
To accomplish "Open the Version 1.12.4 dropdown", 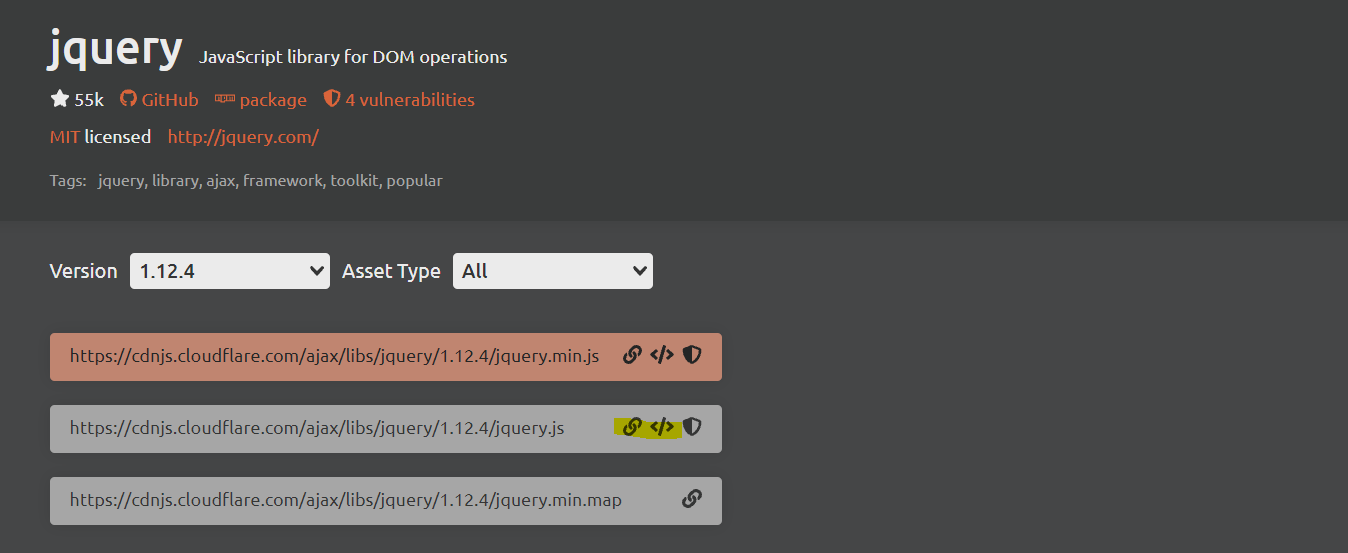I will tap(230, 271).
